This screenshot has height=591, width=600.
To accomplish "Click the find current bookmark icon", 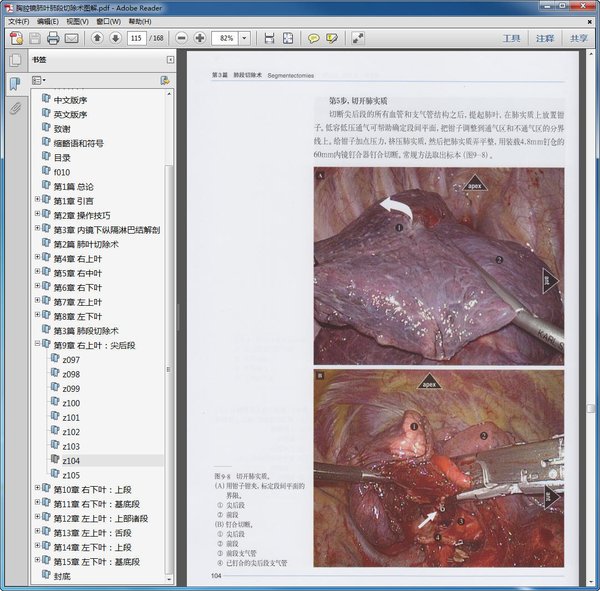I will tap(165, 80).
